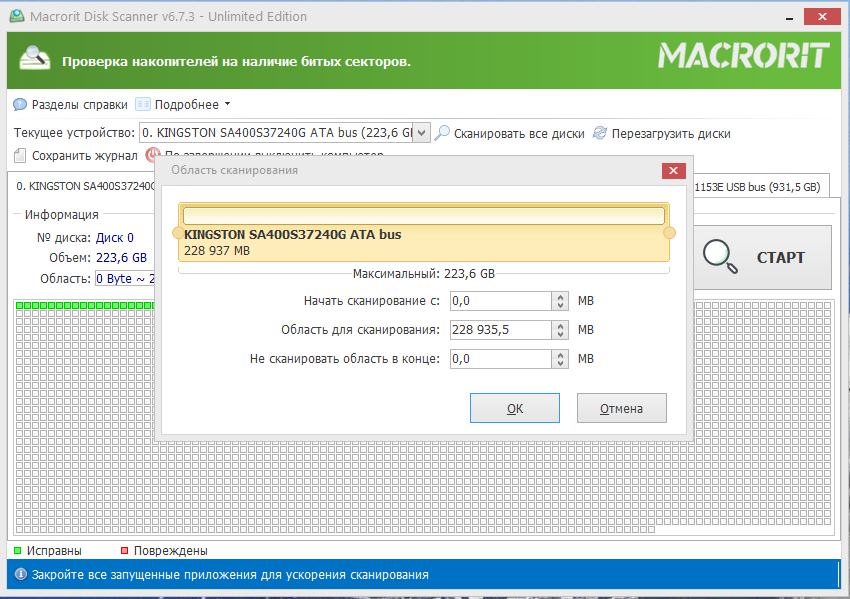This screenshot has width=850, height=599.
Task: Click the Подробнее menu icon
Action: pyautogui.click(x=143, y=104)
